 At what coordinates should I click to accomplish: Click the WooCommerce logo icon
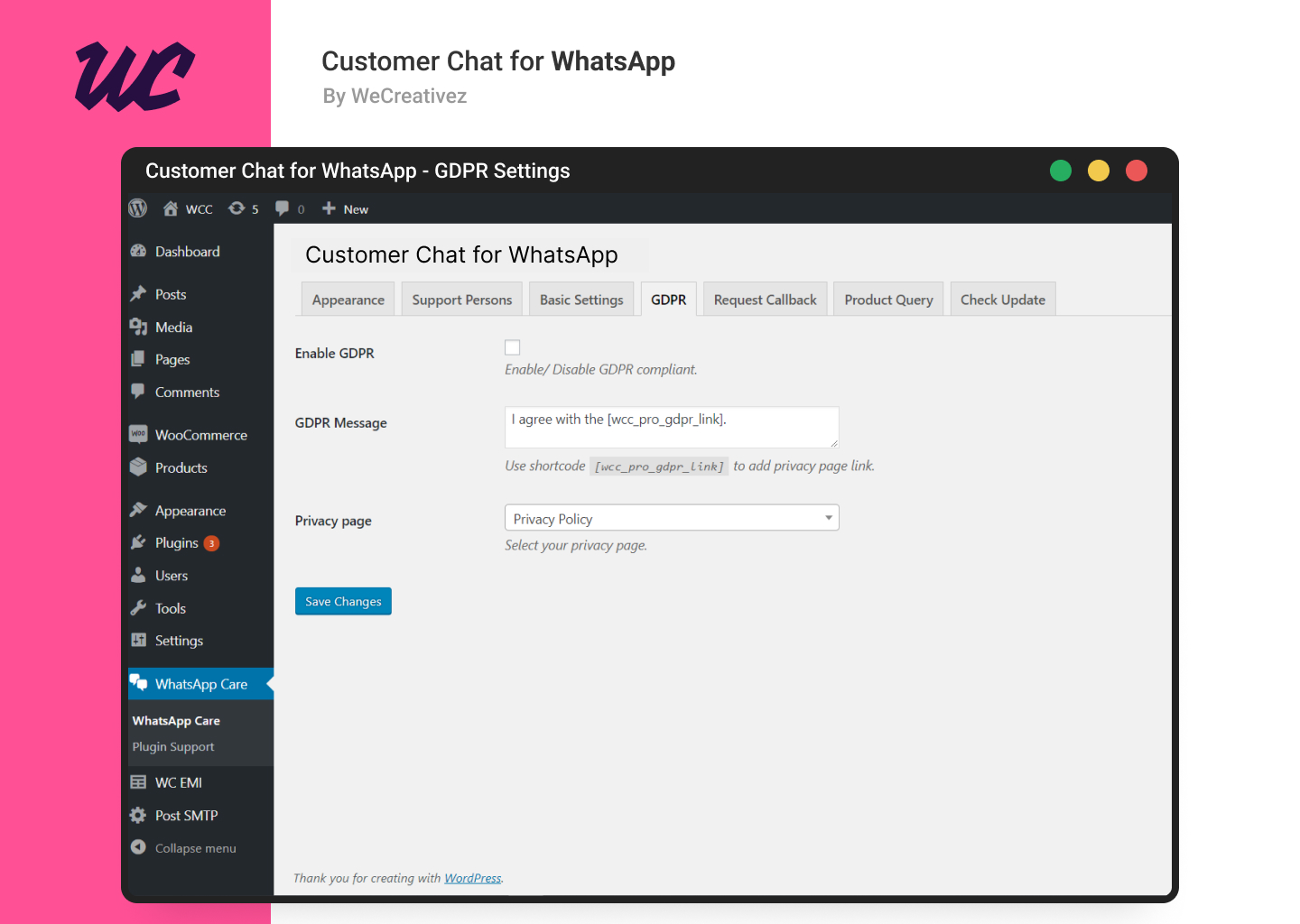tap(138, 434)
